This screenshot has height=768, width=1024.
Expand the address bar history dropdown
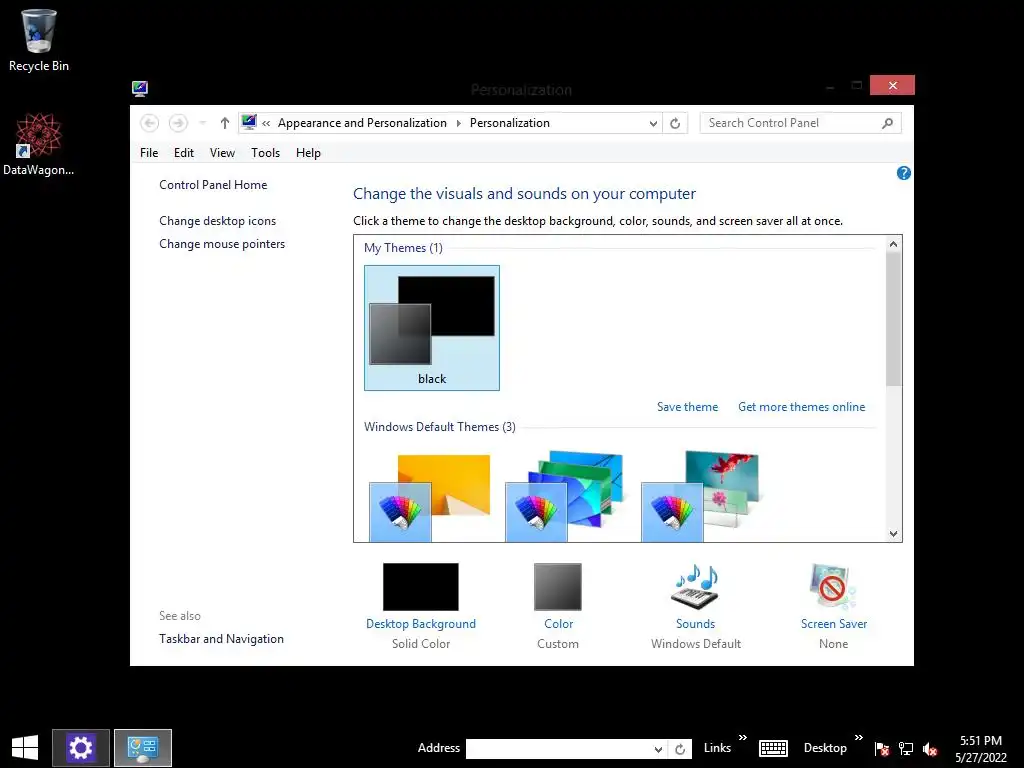[x=653, y=123]
